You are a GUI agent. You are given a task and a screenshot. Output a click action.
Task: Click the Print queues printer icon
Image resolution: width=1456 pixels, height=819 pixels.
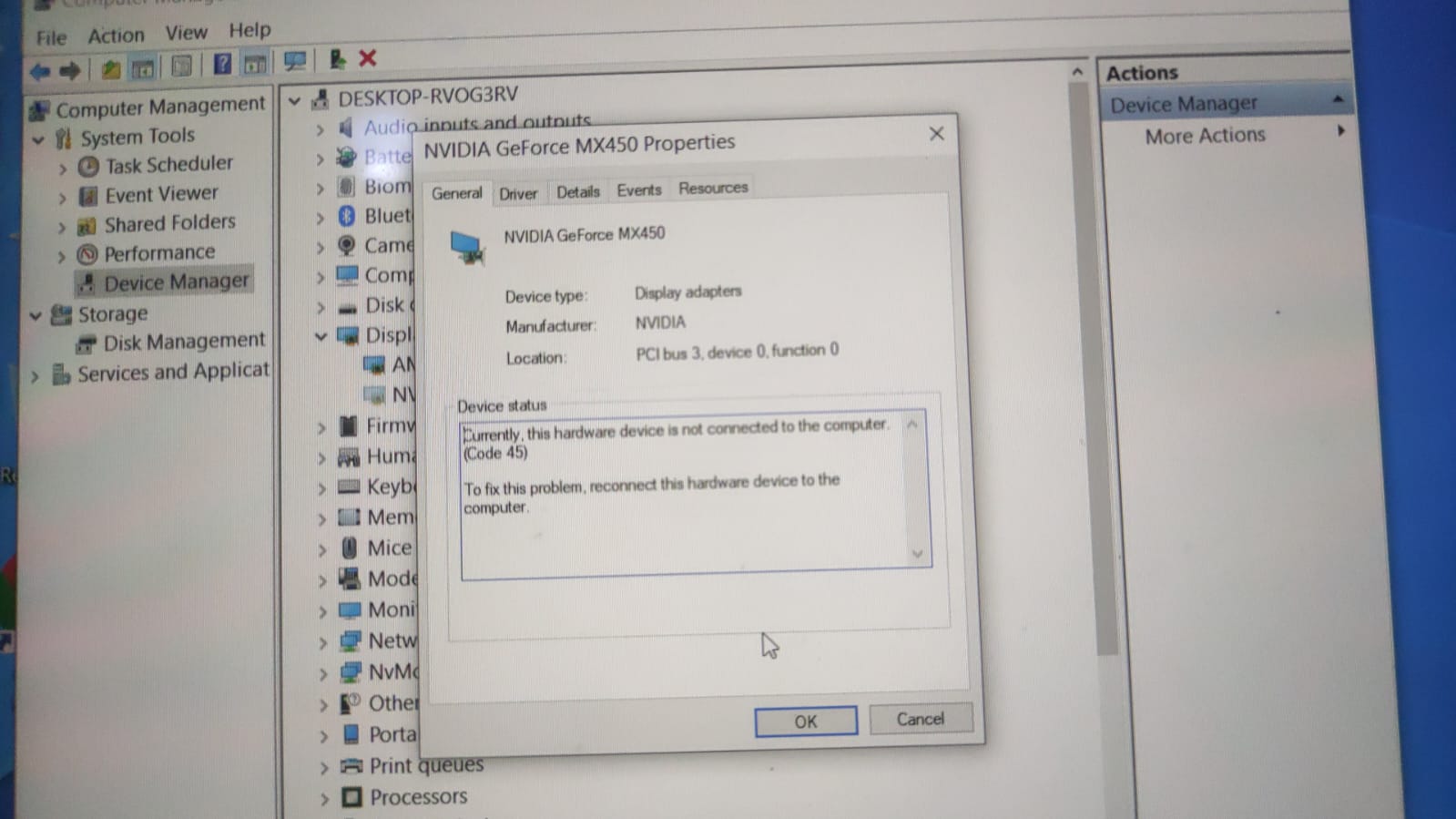click(x=351, y=766)
